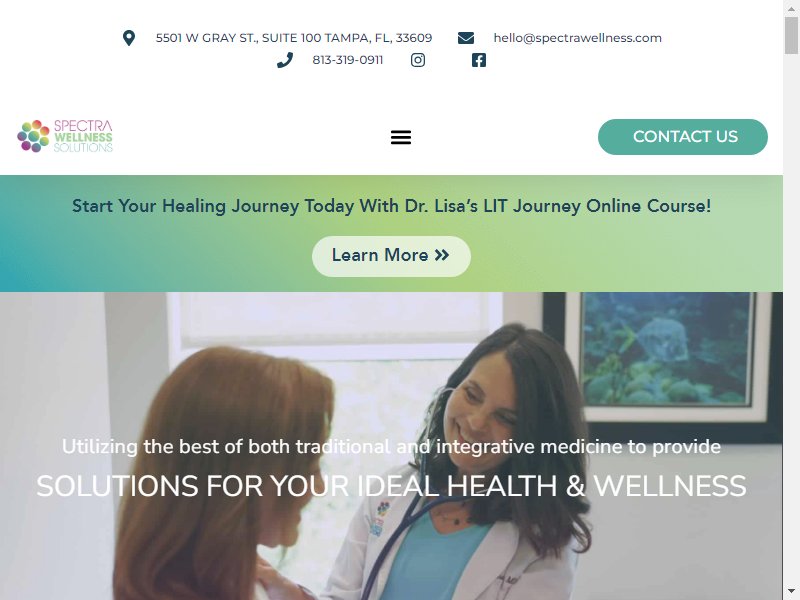Click the doctor and patient hero video
The width and height of the screenshot is (800, 600).
[x=391, y=446]
